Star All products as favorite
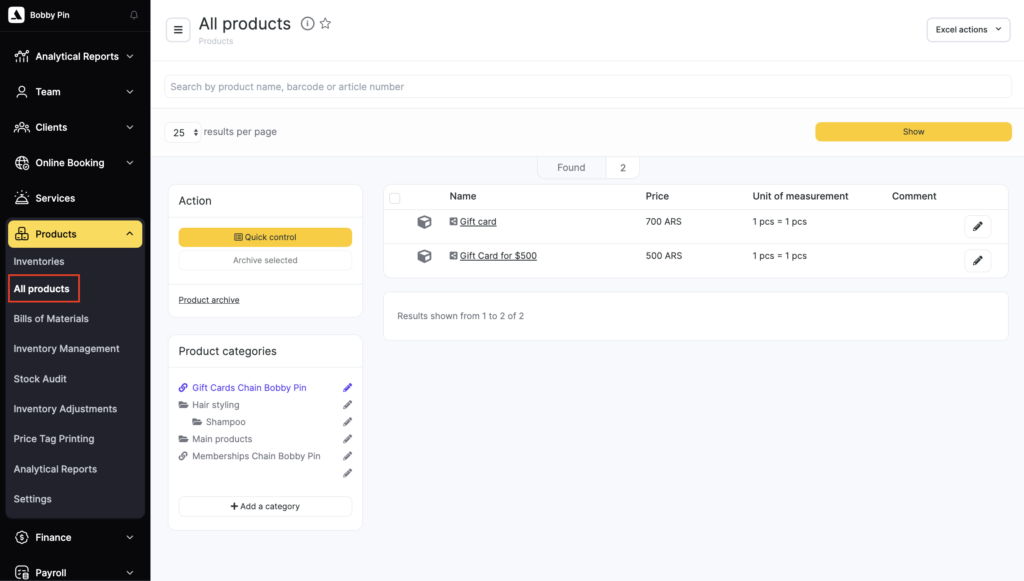Viewport: 1024px width, 581px height. pyautogui.click(x=325, y=24)
